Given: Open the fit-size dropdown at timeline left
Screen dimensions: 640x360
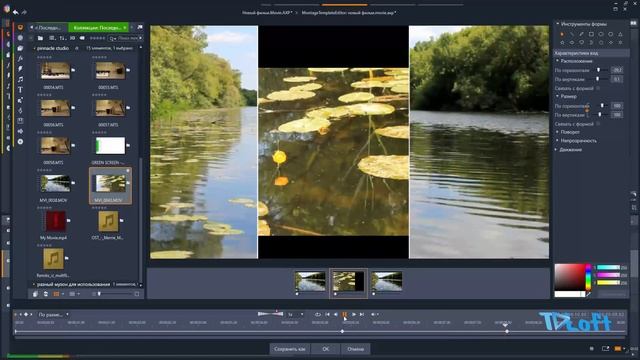Looking at the screenshot, I should (x=53, y=314).
